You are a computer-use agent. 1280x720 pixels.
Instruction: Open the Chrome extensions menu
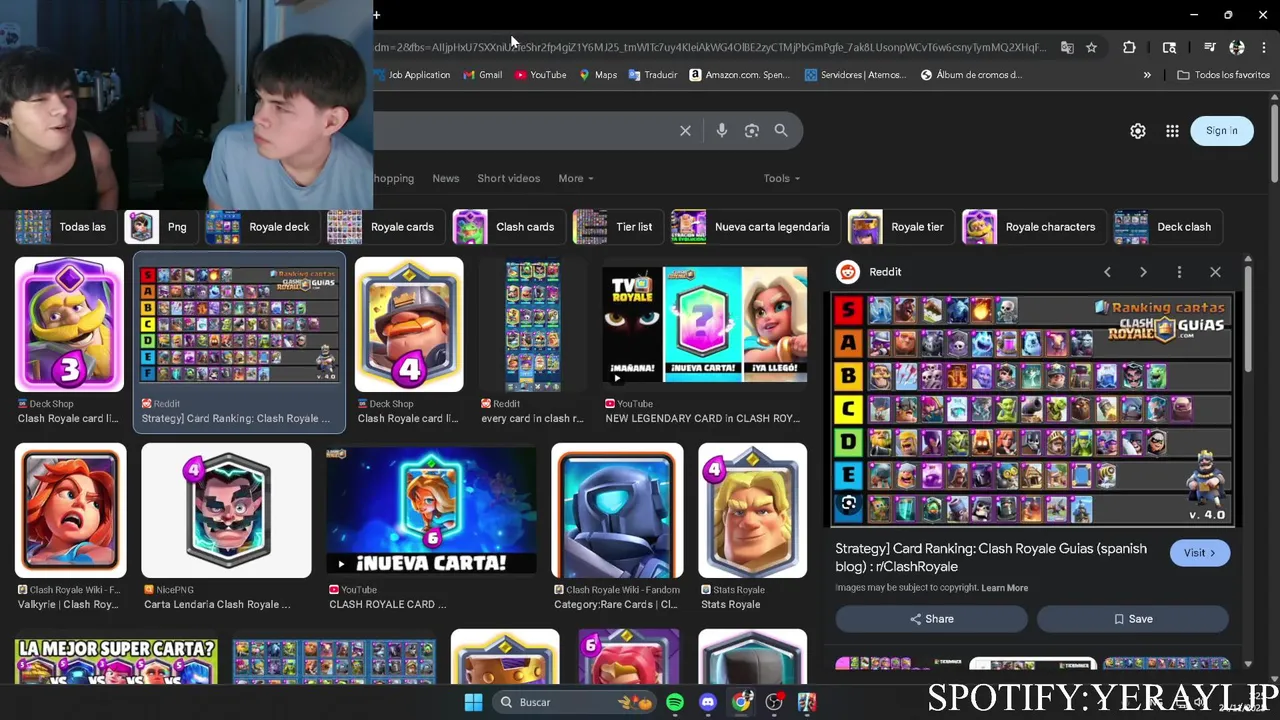[x=1129, y=47]
